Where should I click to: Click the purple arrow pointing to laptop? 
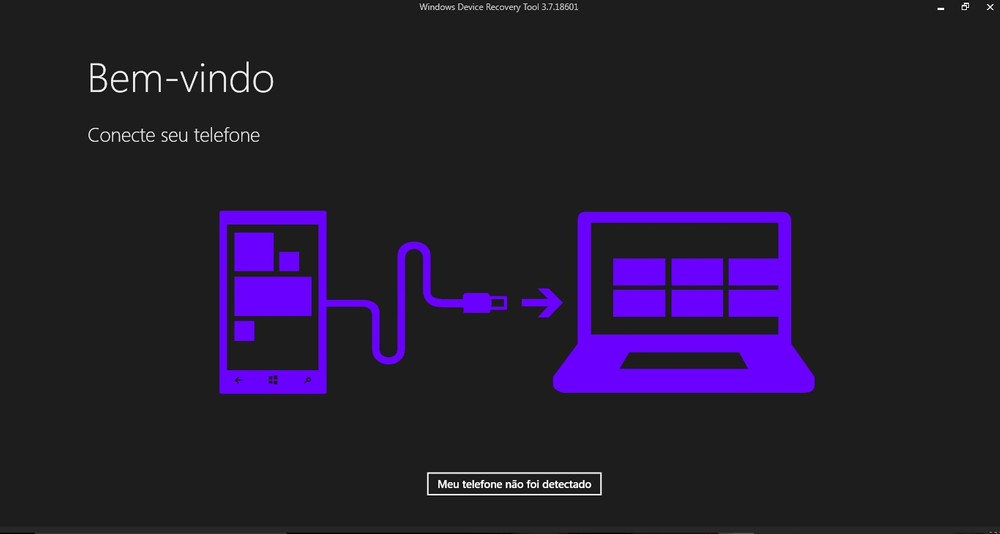pos(542,302)
